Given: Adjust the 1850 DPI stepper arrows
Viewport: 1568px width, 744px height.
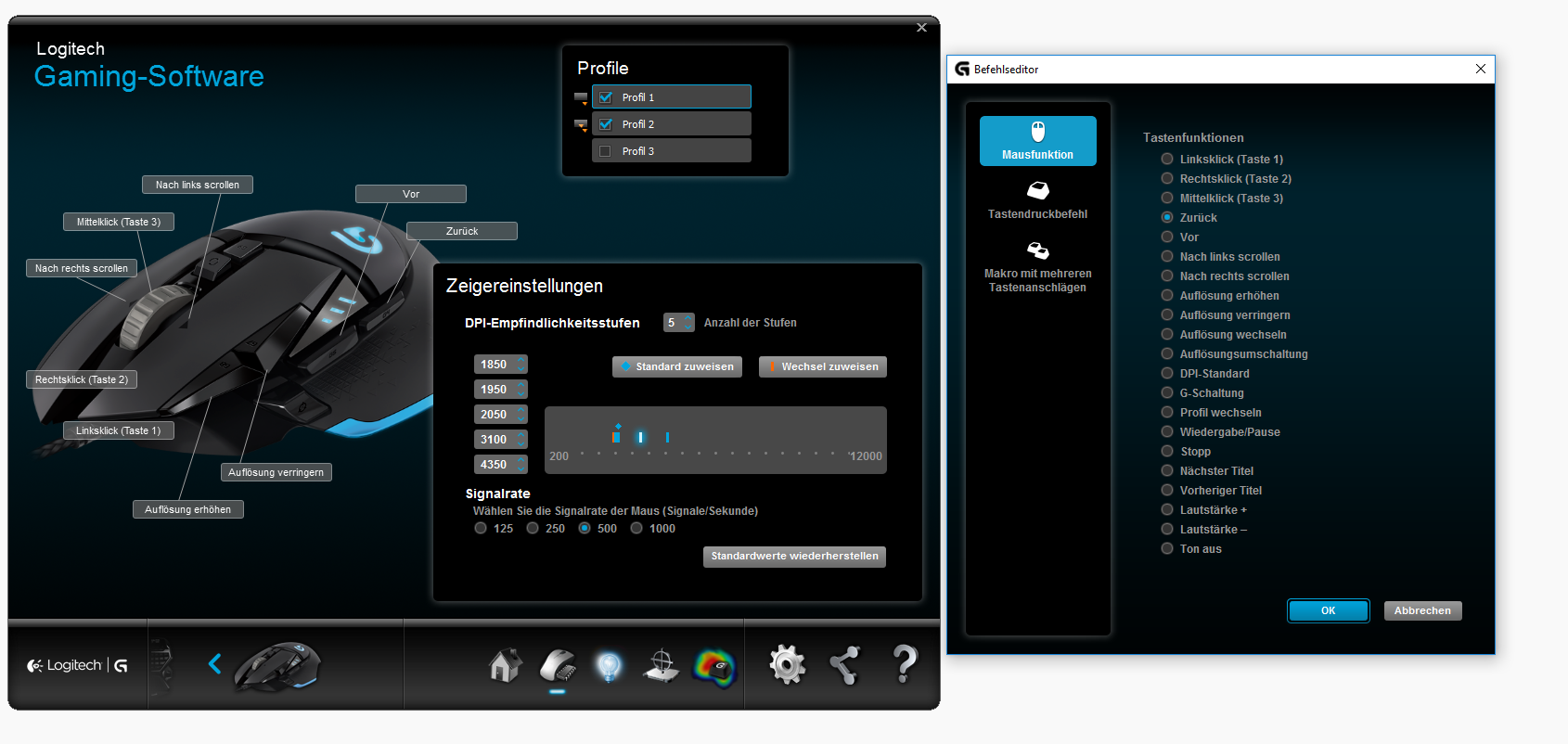Looking at the screenshot, I should (521, 365).
